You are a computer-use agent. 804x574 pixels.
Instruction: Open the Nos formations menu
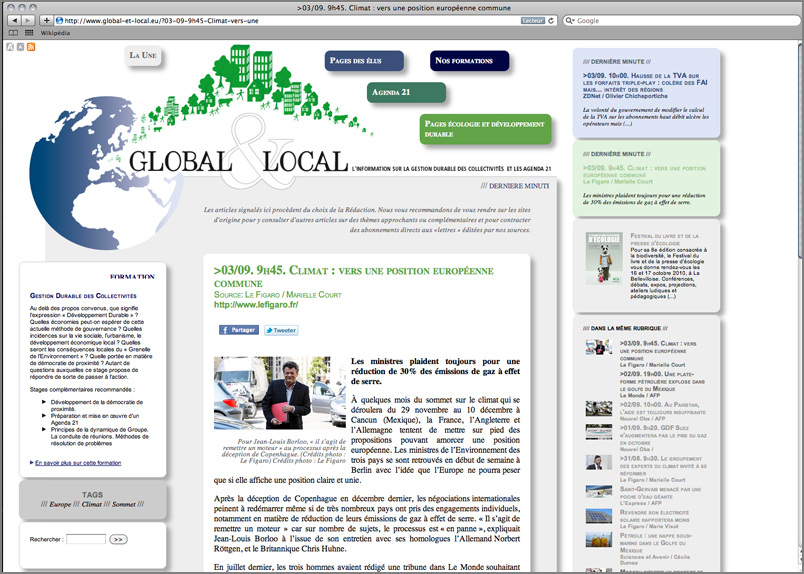click(470, 61)
